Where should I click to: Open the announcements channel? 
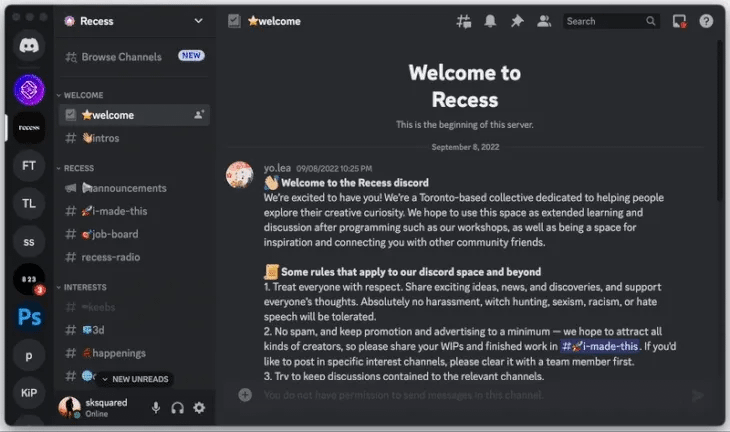coord(134,188)
